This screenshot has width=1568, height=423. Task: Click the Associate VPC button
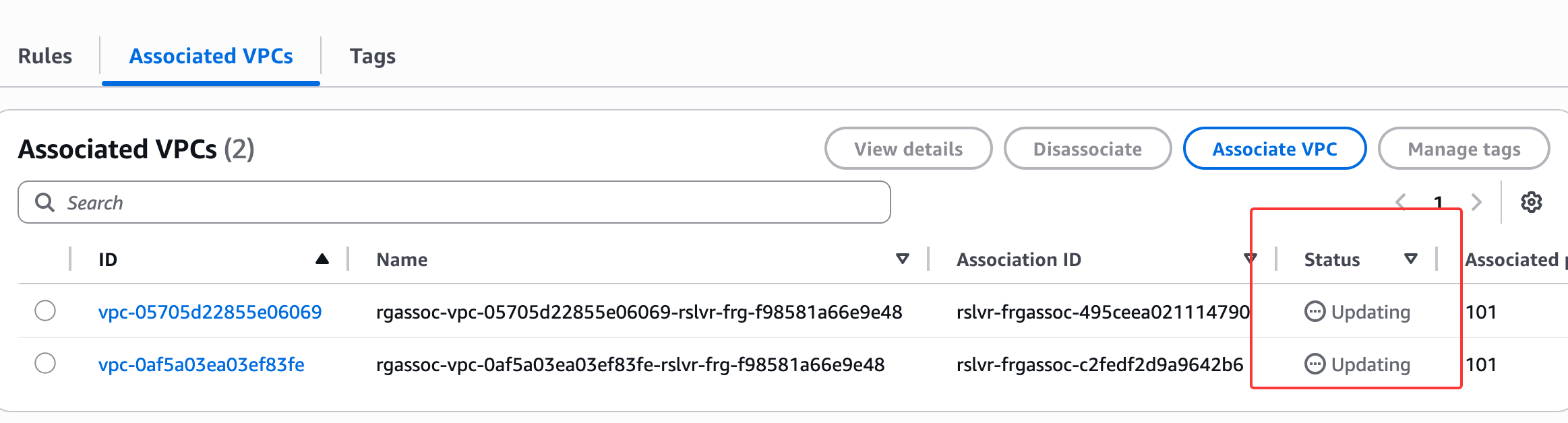(x=1274, y=149)
